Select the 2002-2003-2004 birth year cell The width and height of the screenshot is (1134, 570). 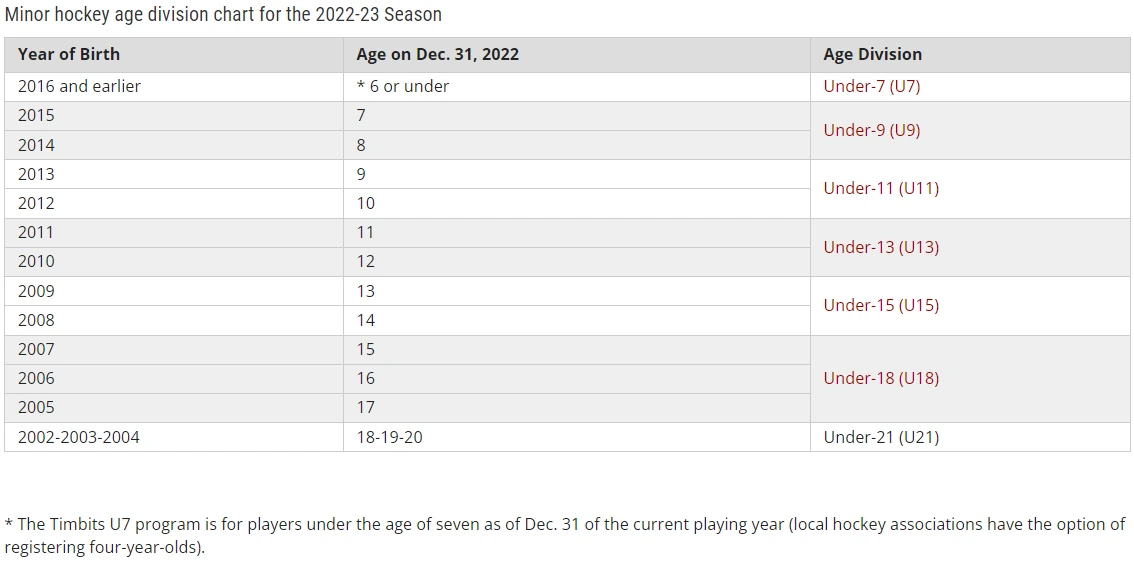[x=174, y=437]
